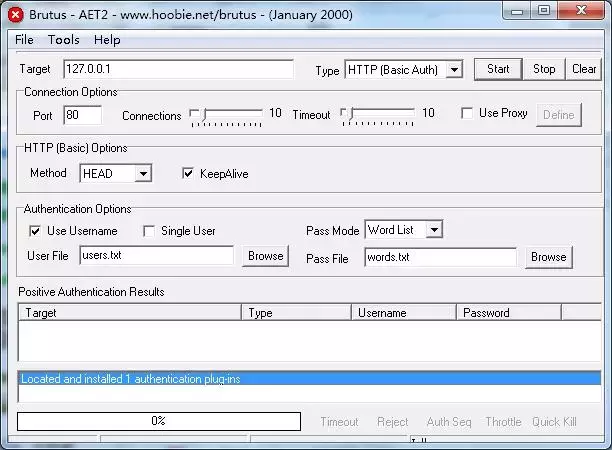
Task: Click the Username column header in results
Action: click(404, 313)
